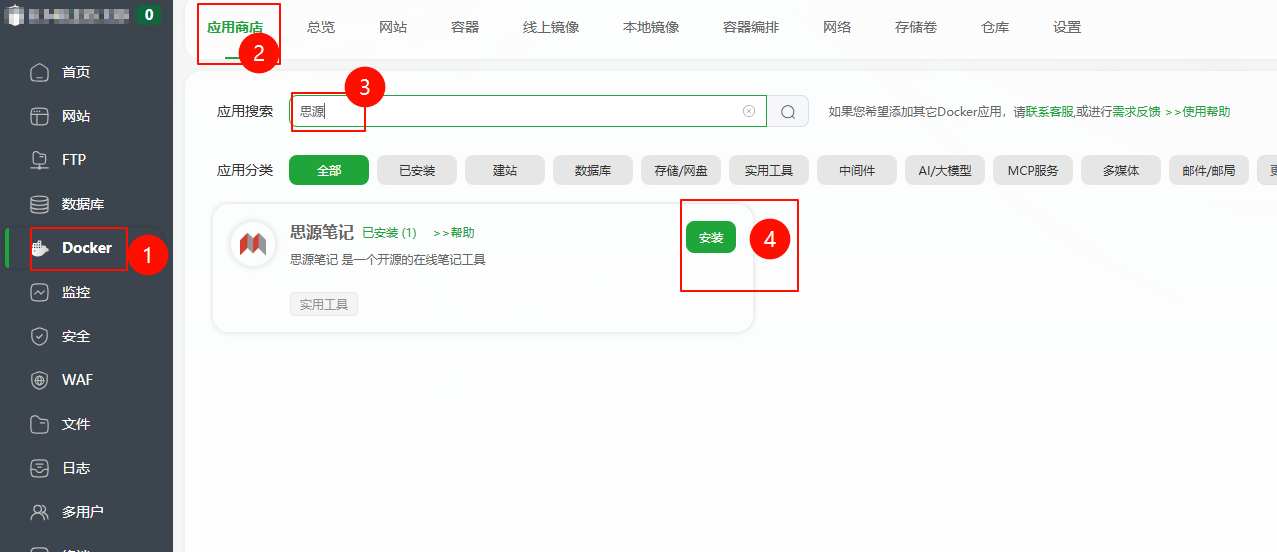Select the 数据库 category filter
The height and width of the screenshot is (552, 1277).
pos(593,170)
